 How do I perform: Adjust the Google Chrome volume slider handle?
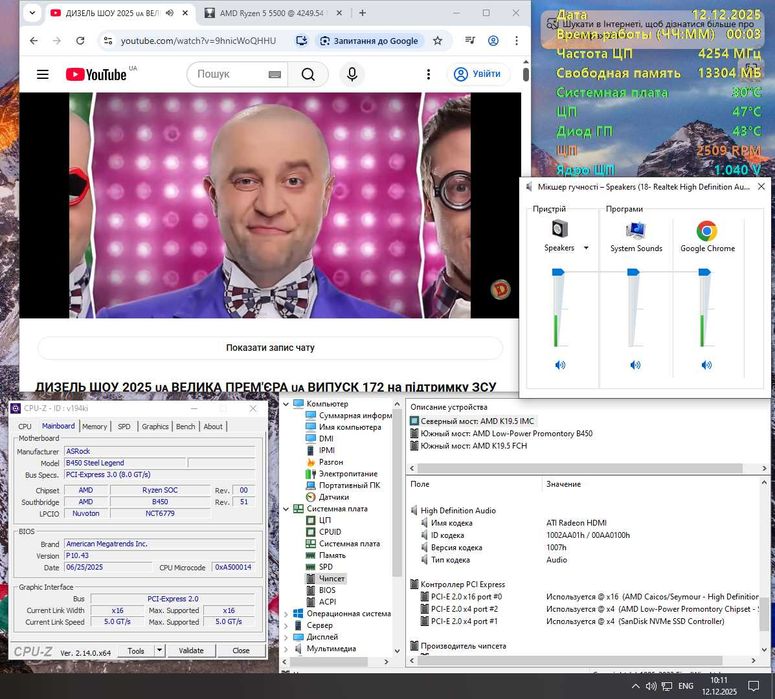pos(704,272)
